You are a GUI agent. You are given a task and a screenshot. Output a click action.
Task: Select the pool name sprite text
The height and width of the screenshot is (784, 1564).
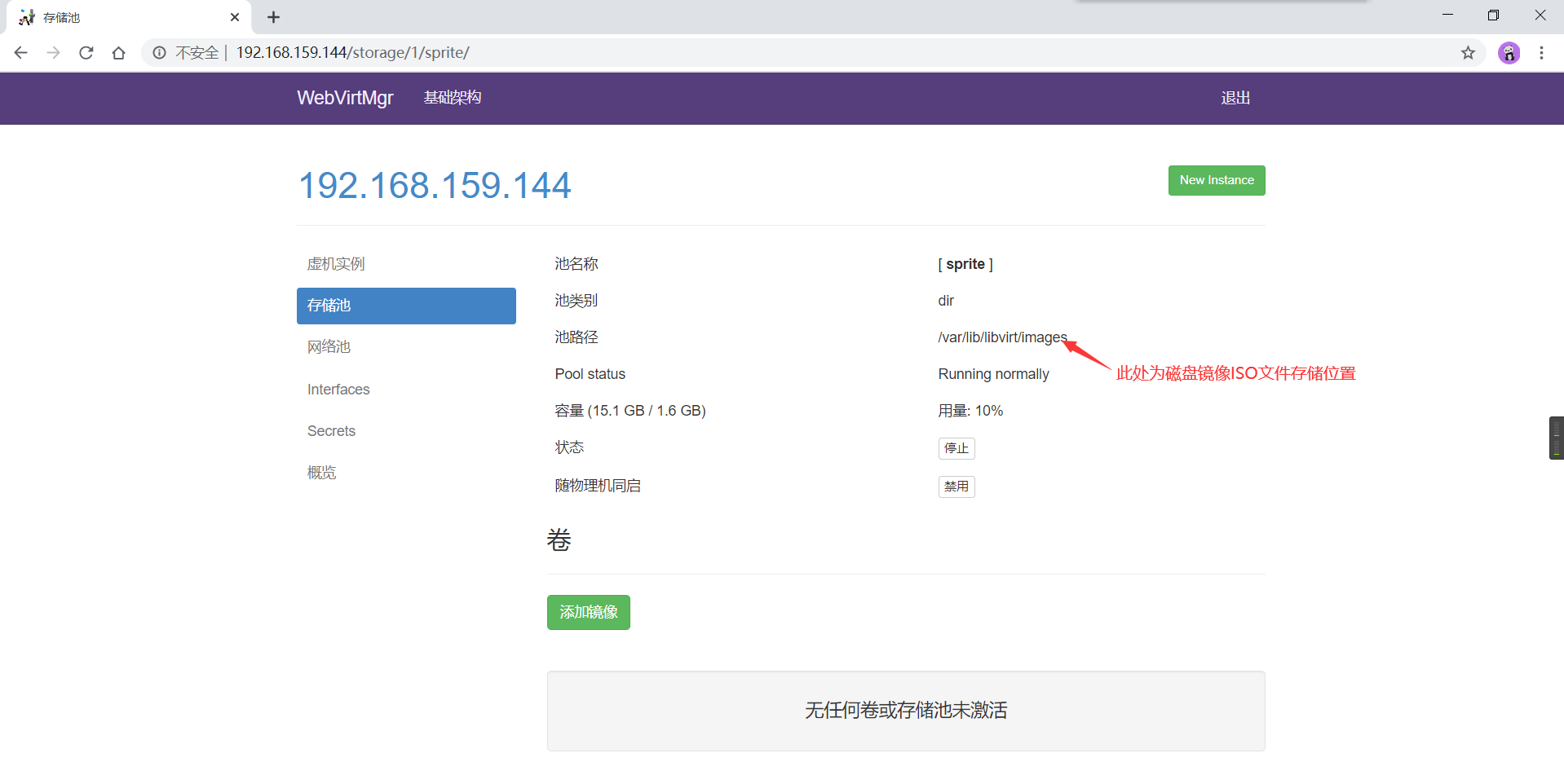(965, 264)
